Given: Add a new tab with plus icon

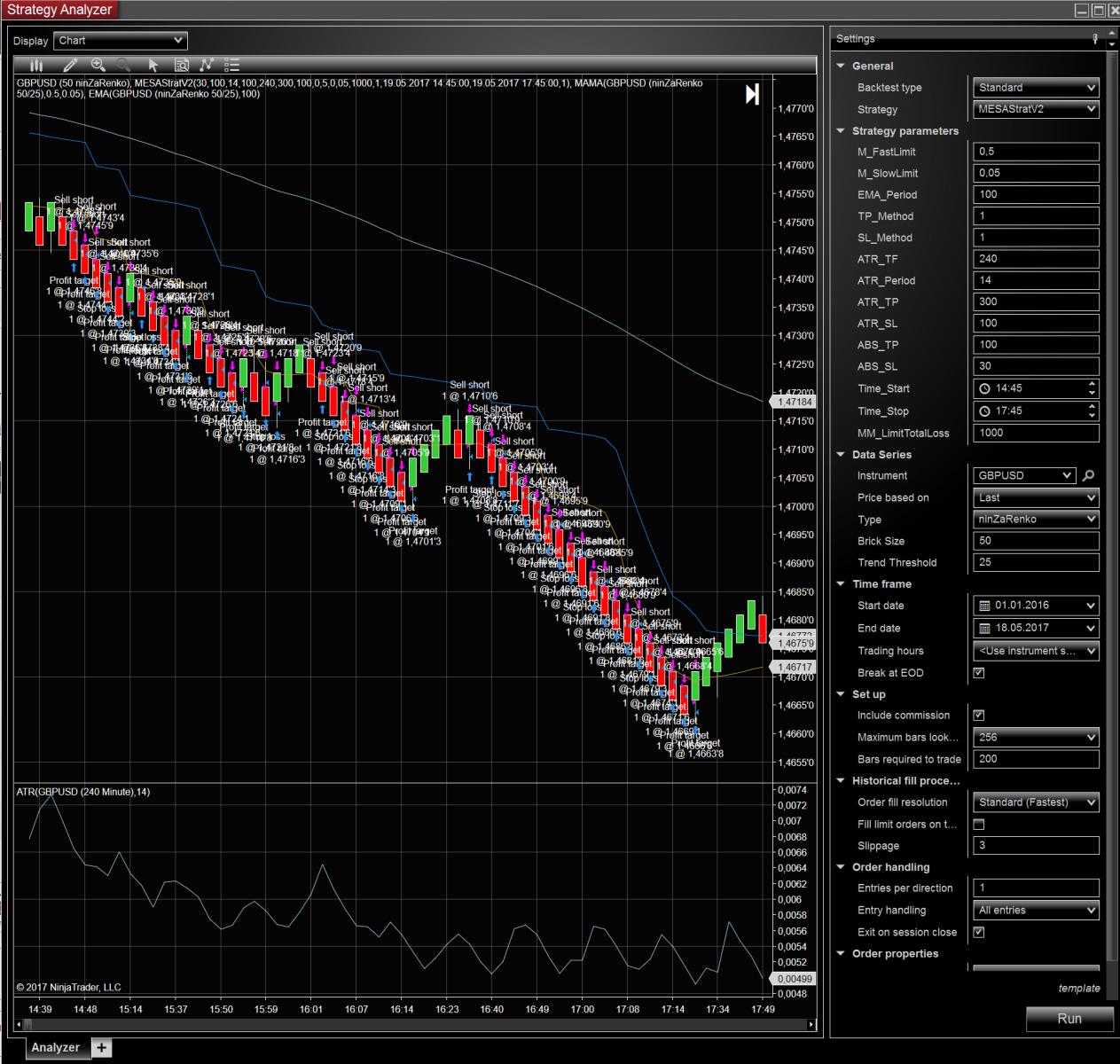Looking at the screenshot, I should click(102, 1047).
